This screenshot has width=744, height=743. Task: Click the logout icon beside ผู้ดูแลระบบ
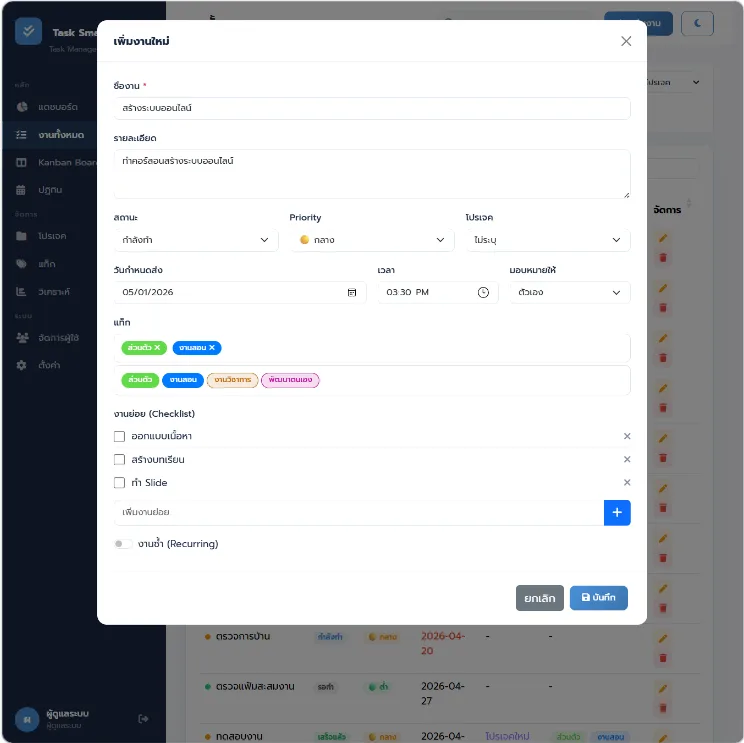point(143,719)
